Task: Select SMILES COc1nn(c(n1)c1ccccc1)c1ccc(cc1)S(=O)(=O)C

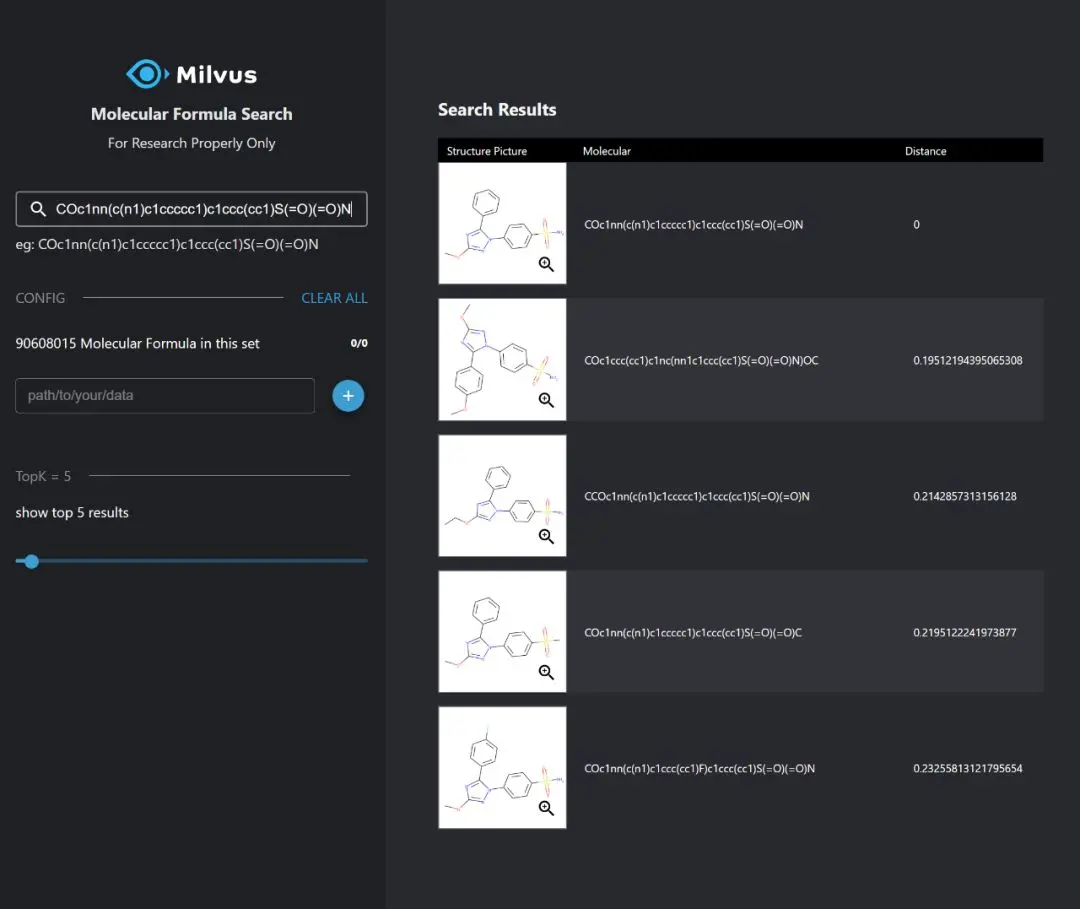Action: click(x=693, y=632)
